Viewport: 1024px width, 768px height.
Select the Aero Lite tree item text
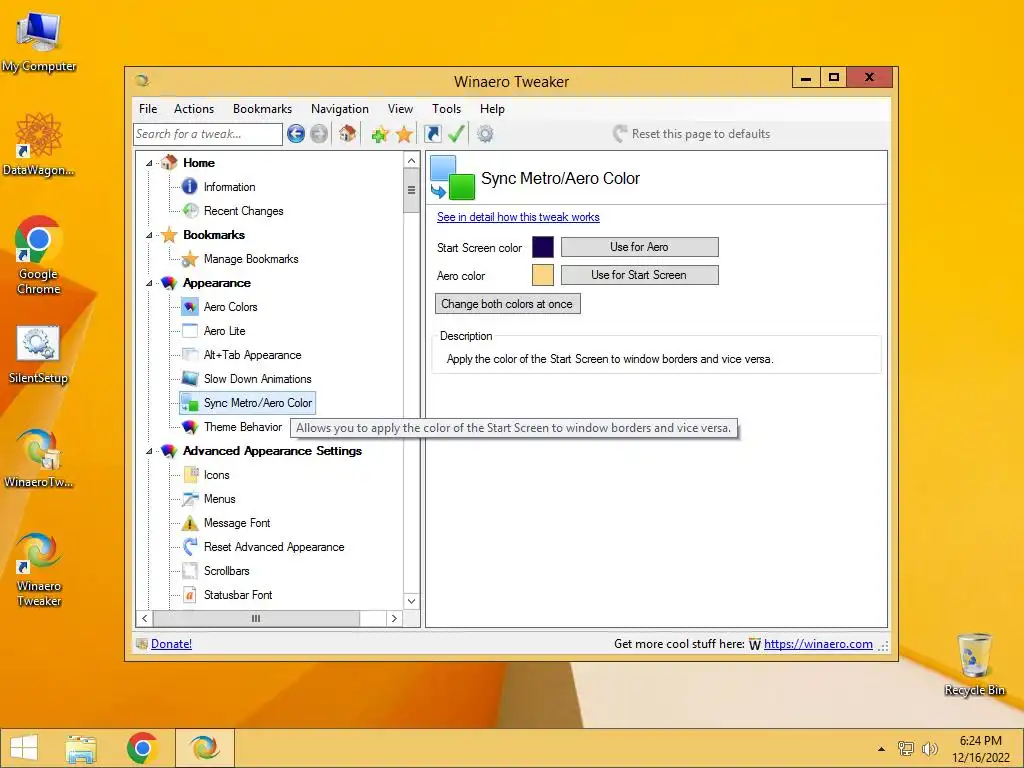pyautogui.click(x=225, y=331)
